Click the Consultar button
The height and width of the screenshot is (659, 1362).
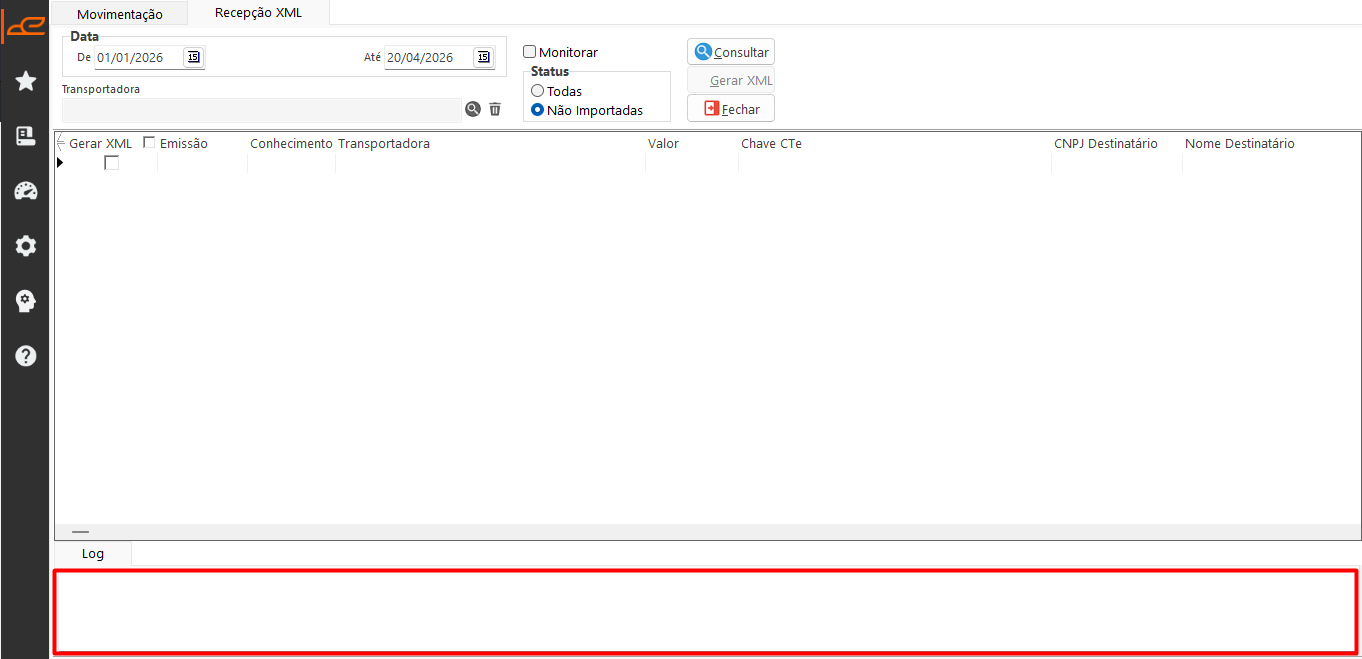[x=731, y=52]
